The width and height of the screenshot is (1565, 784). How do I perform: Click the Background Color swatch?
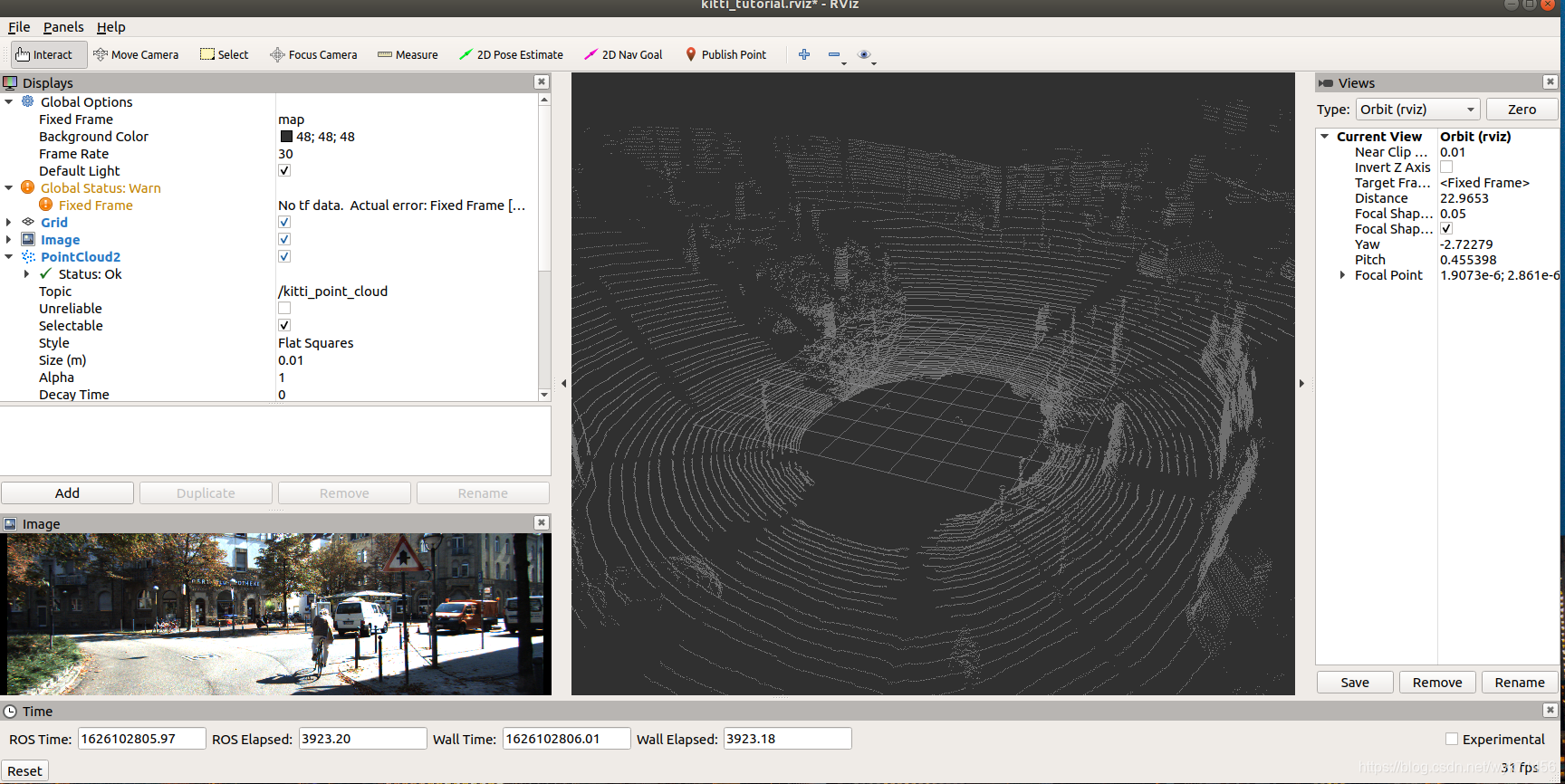click(x=286, y=137)
